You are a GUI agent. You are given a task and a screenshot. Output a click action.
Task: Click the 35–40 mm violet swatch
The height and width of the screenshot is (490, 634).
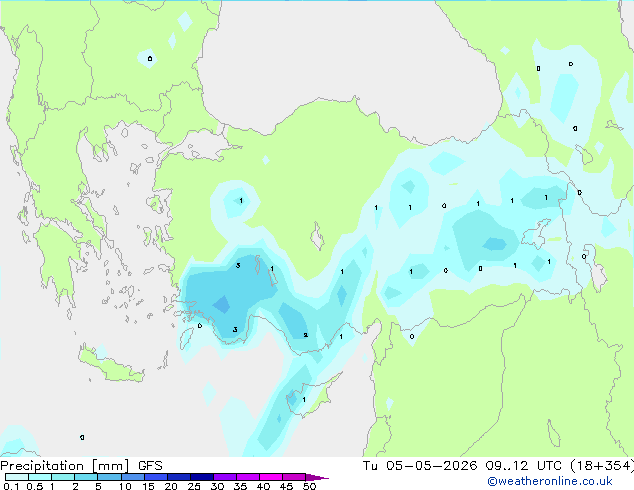point(247,477)
